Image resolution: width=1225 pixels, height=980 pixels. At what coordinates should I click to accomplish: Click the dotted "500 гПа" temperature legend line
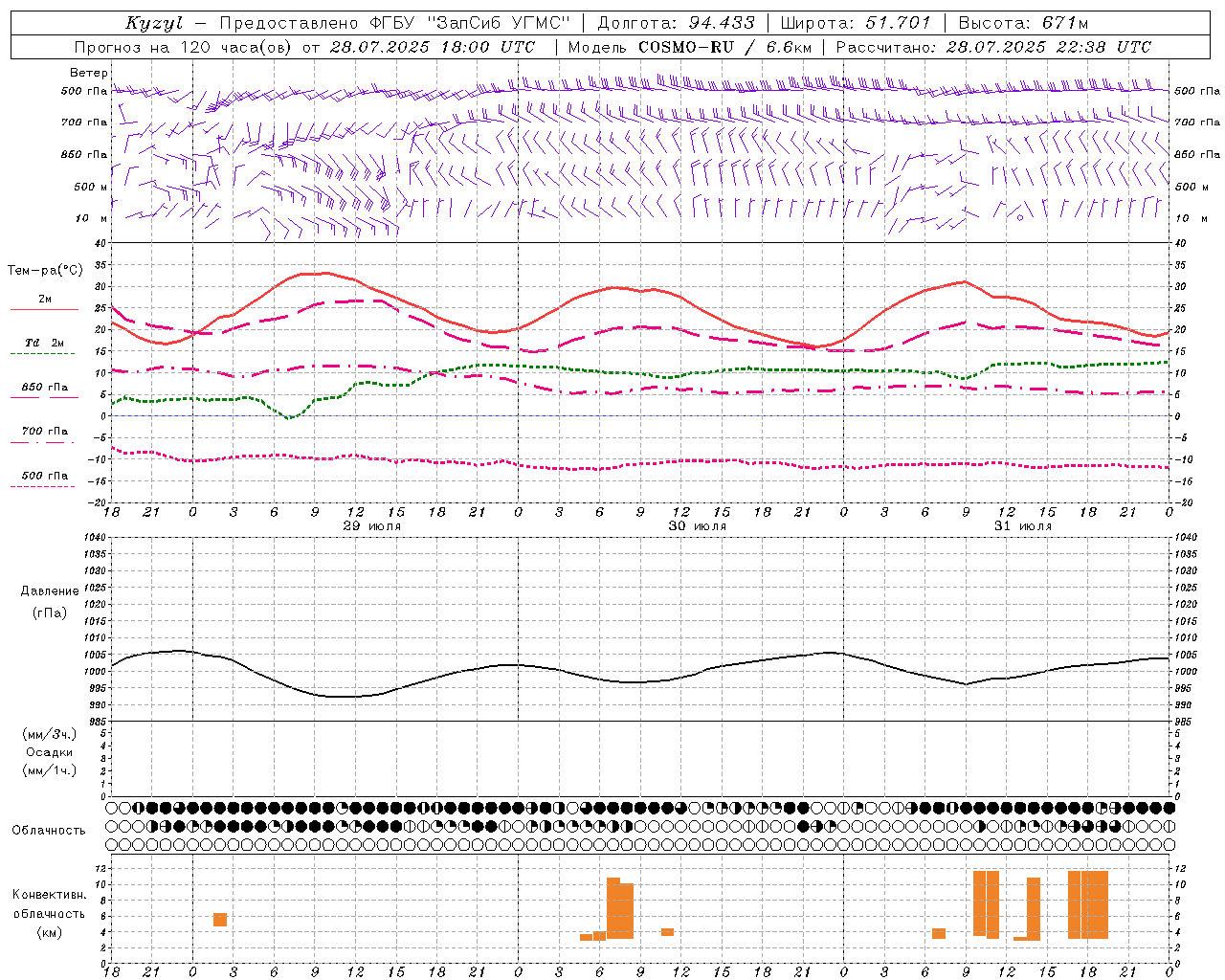pos(42,486)
